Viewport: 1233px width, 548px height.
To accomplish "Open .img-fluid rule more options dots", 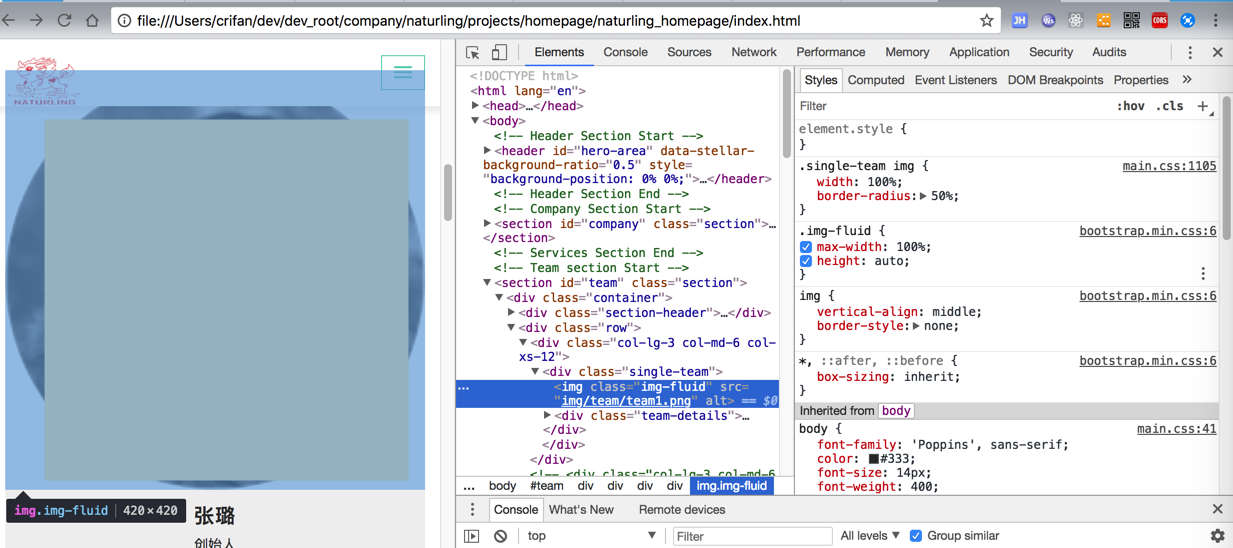I will pos(1203,274).
